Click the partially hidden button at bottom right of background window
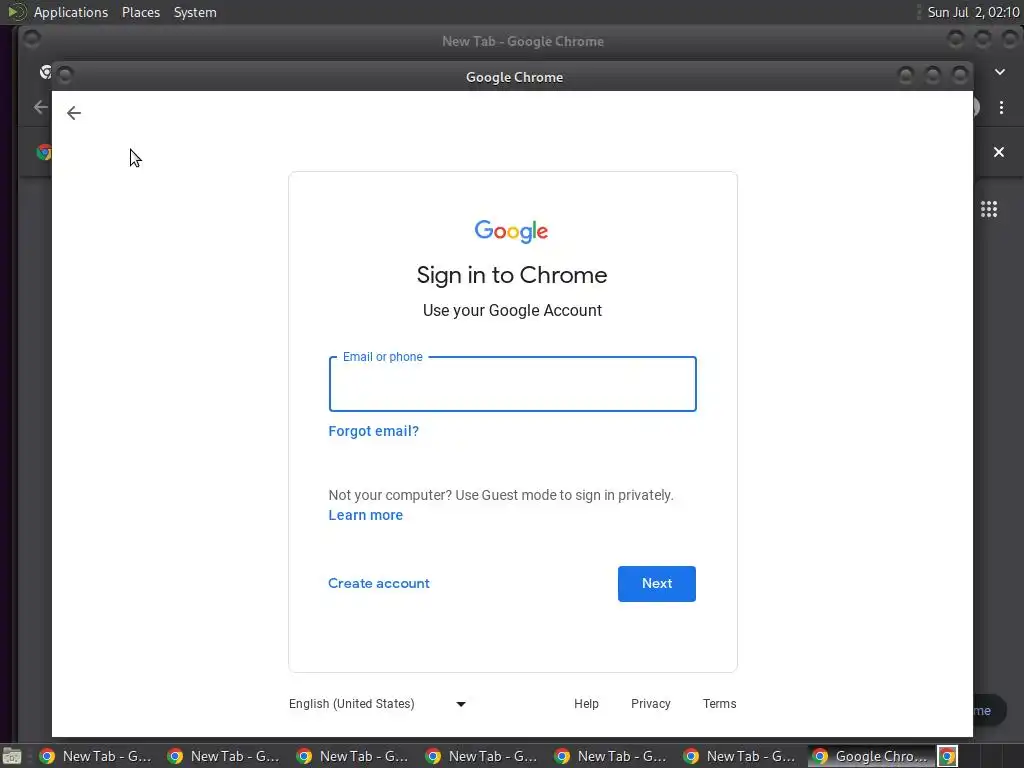The width and height of the screenshot is (1024, 768). (x=989, y=711)
